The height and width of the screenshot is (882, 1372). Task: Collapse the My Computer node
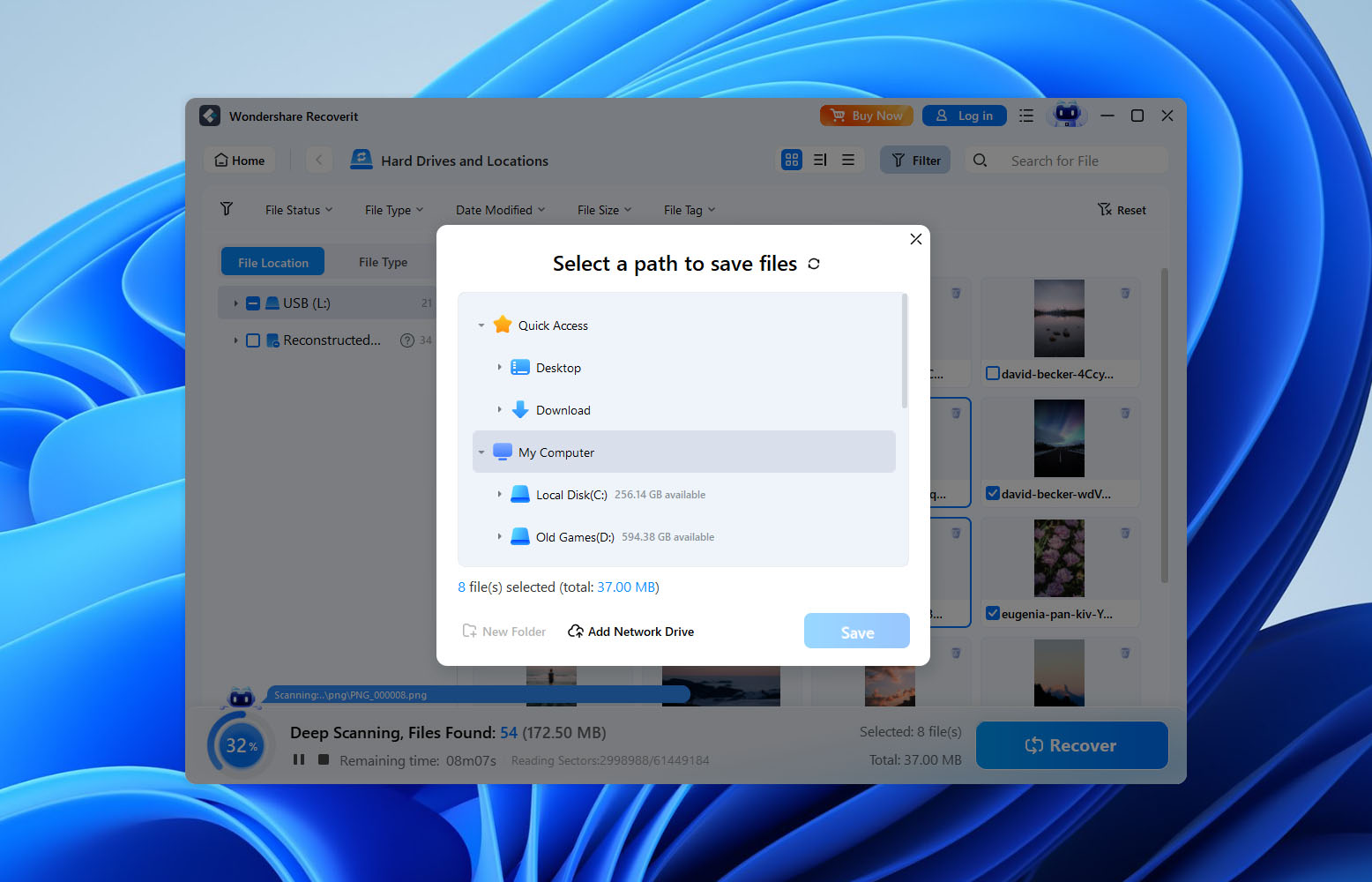point(481,452)
